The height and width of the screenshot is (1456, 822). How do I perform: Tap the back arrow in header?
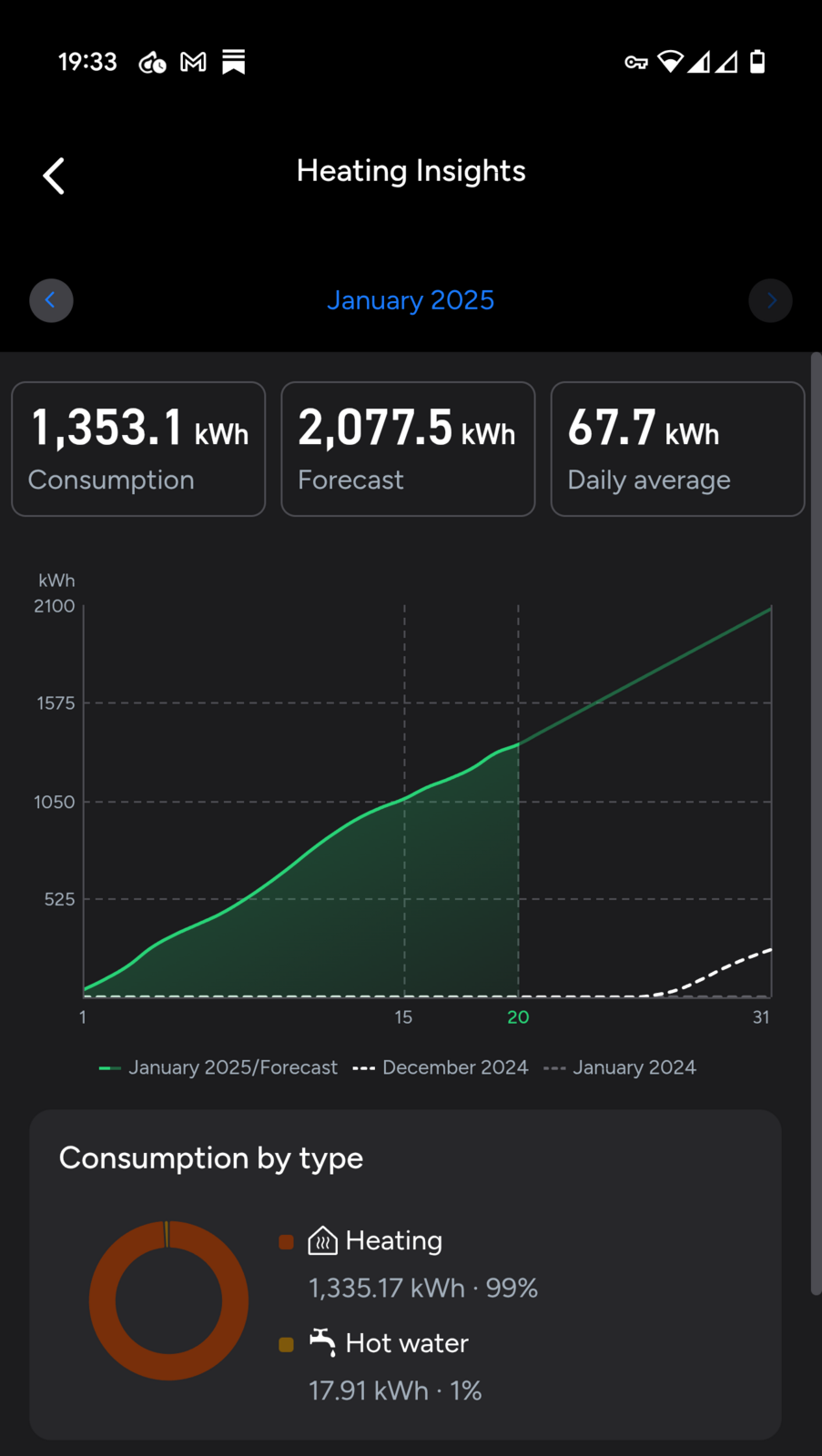coord(54,176)
